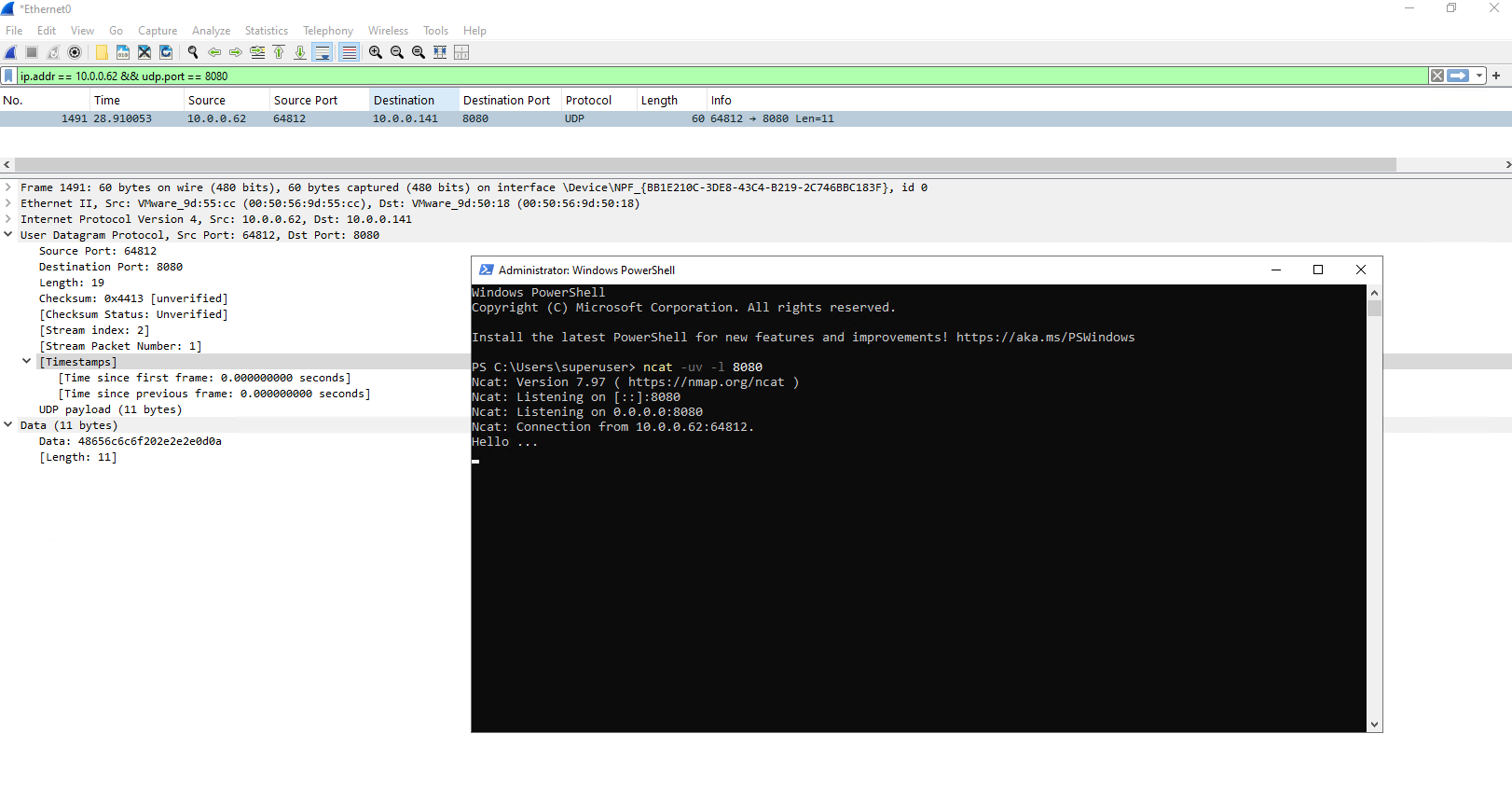
Task: Open the filter history dropdown arrow
Action: pyautogui.click(x=1479, y=76)
